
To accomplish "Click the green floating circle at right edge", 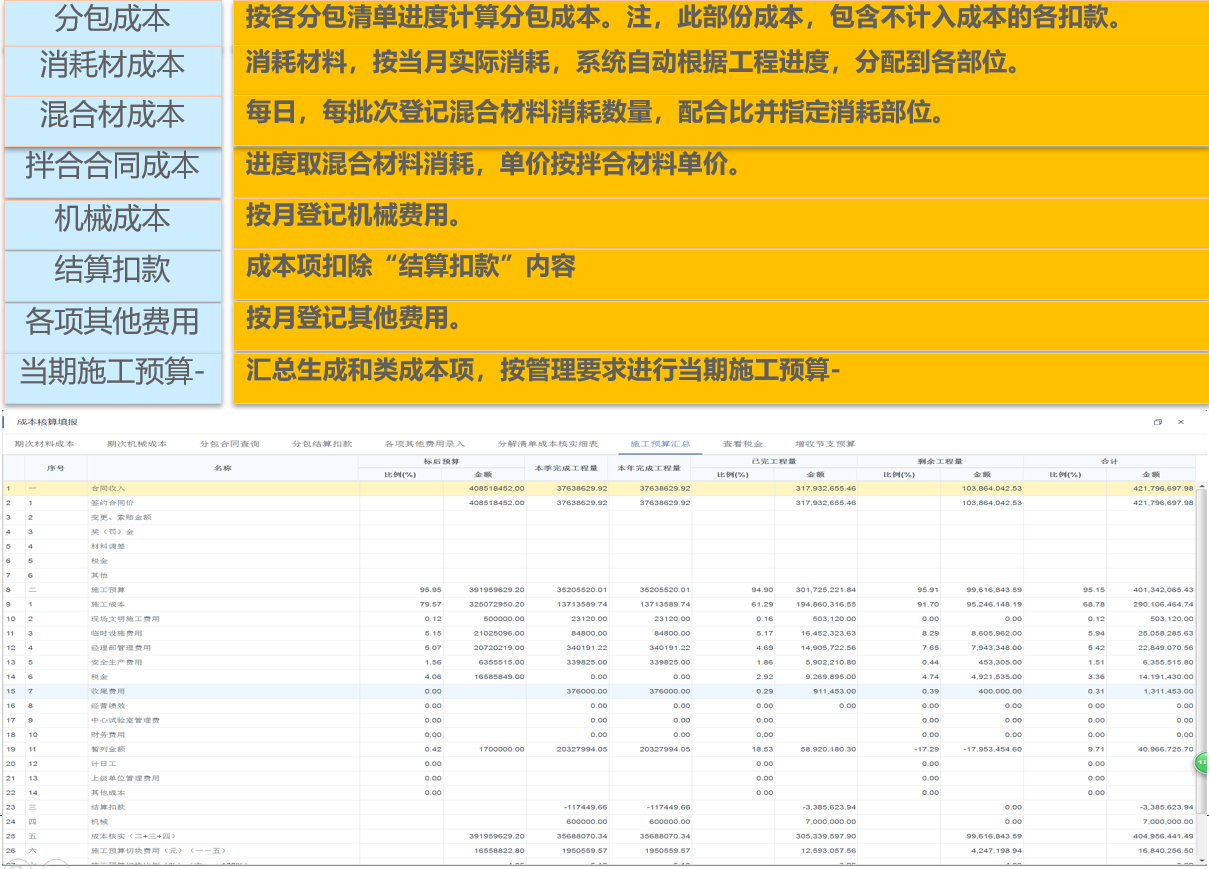I will 1201,763.
